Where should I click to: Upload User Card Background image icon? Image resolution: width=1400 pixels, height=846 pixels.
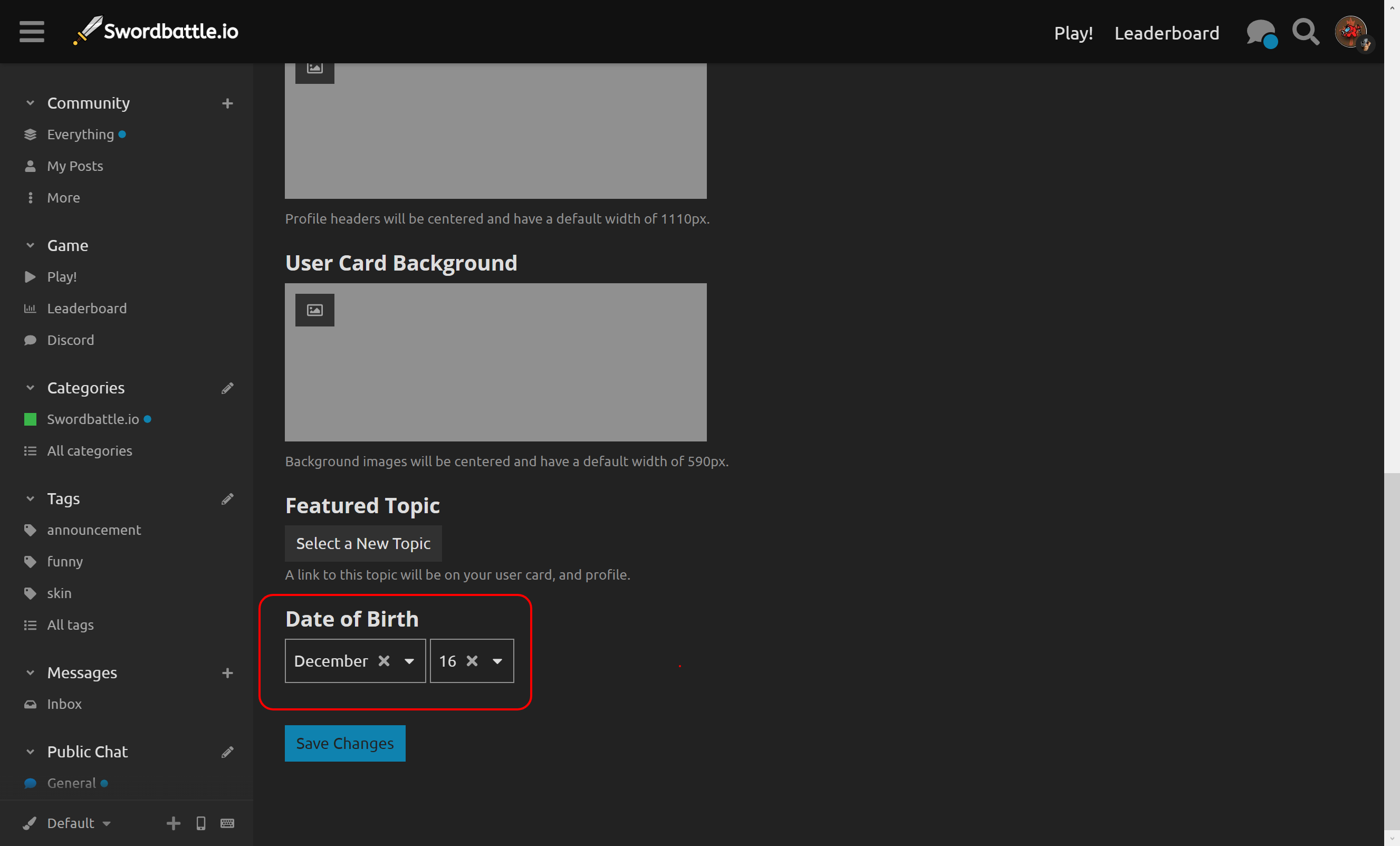pyautogui.click(x=315, y=310)
